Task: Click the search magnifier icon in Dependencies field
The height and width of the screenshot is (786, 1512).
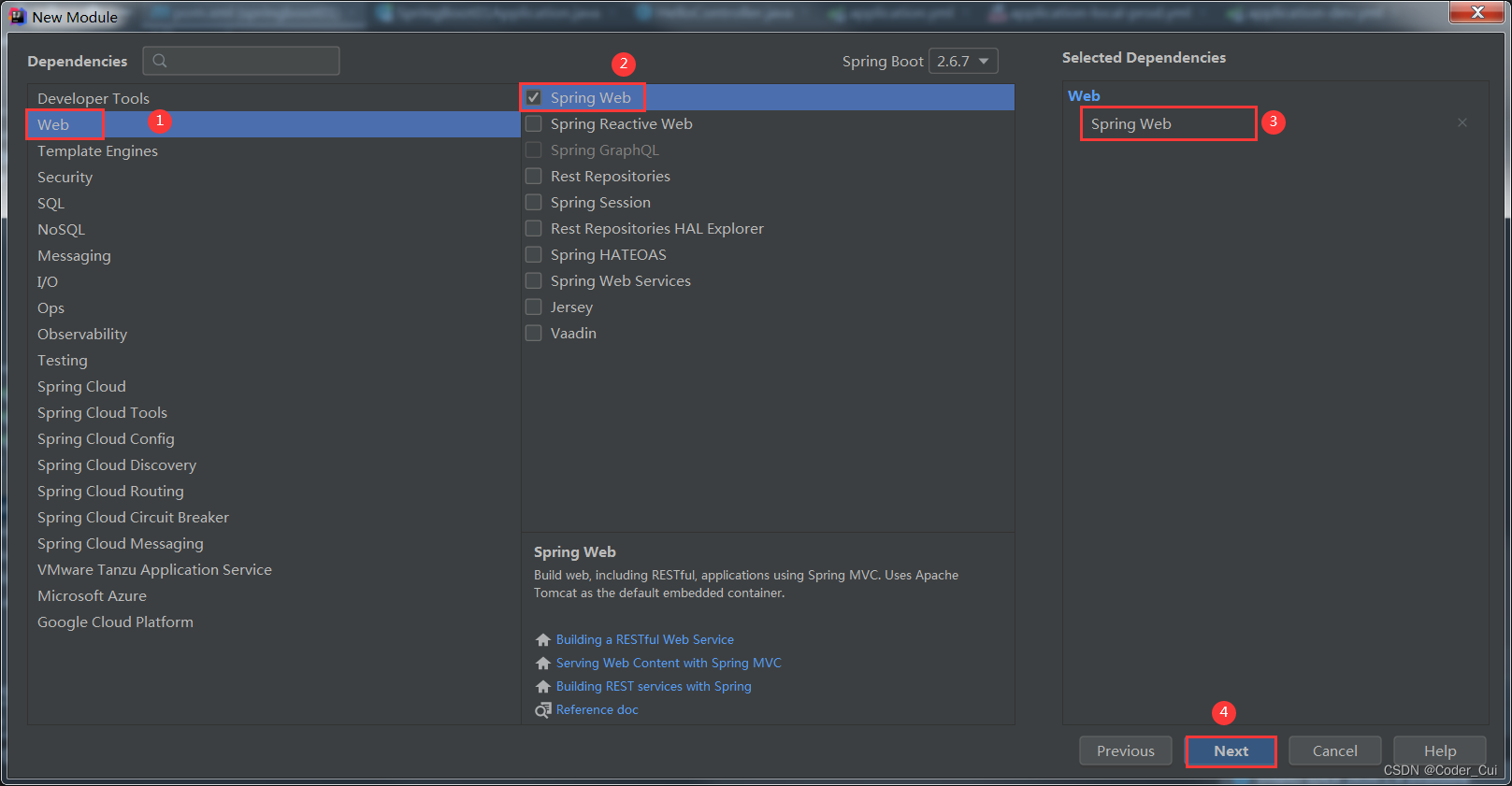Action: 160,61
